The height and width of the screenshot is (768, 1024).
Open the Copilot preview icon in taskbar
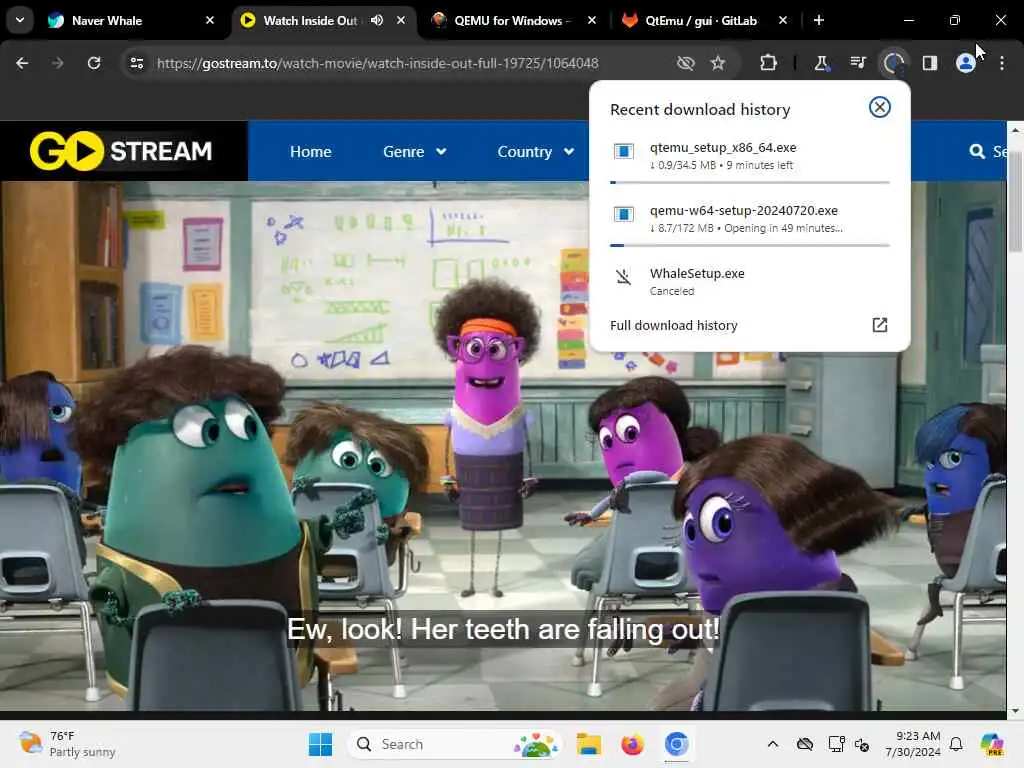[992, 744]
